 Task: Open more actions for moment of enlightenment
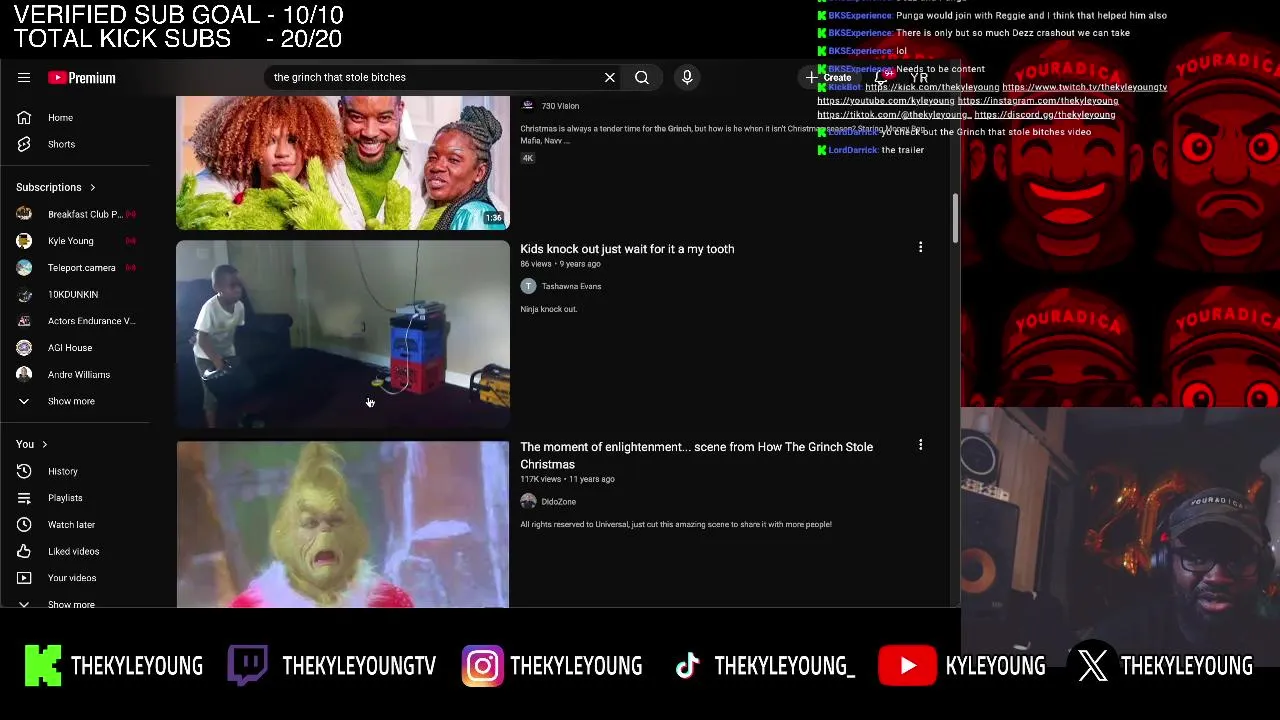(x=921, y=445)
